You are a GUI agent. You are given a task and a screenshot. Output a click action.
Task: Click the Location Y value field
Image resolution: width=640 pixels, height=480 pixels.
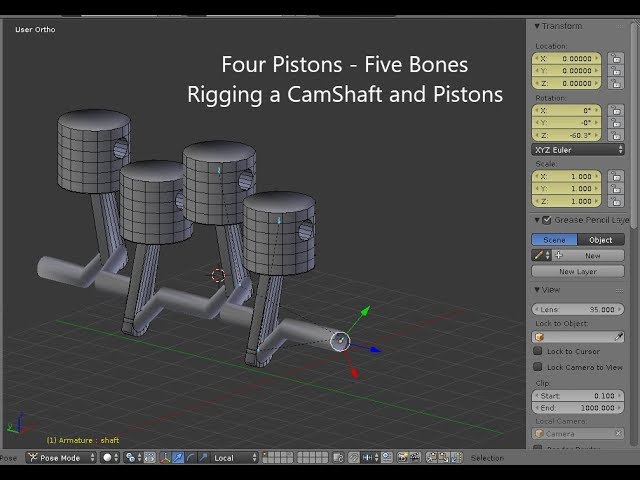(567, 71)
